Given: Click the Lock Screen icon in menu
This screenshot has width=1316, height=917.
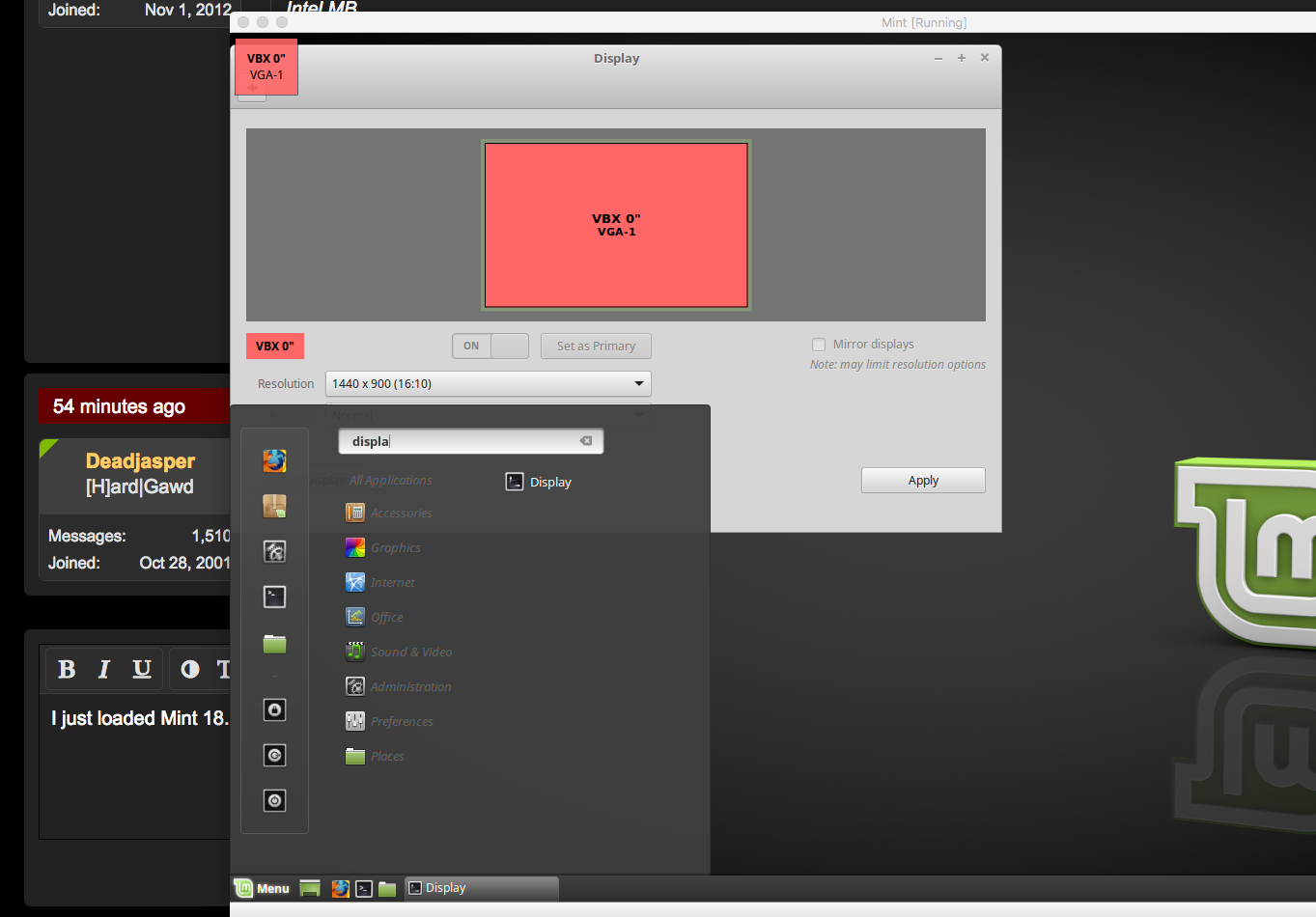Looking at the screenshot, I should click(274, 710).
